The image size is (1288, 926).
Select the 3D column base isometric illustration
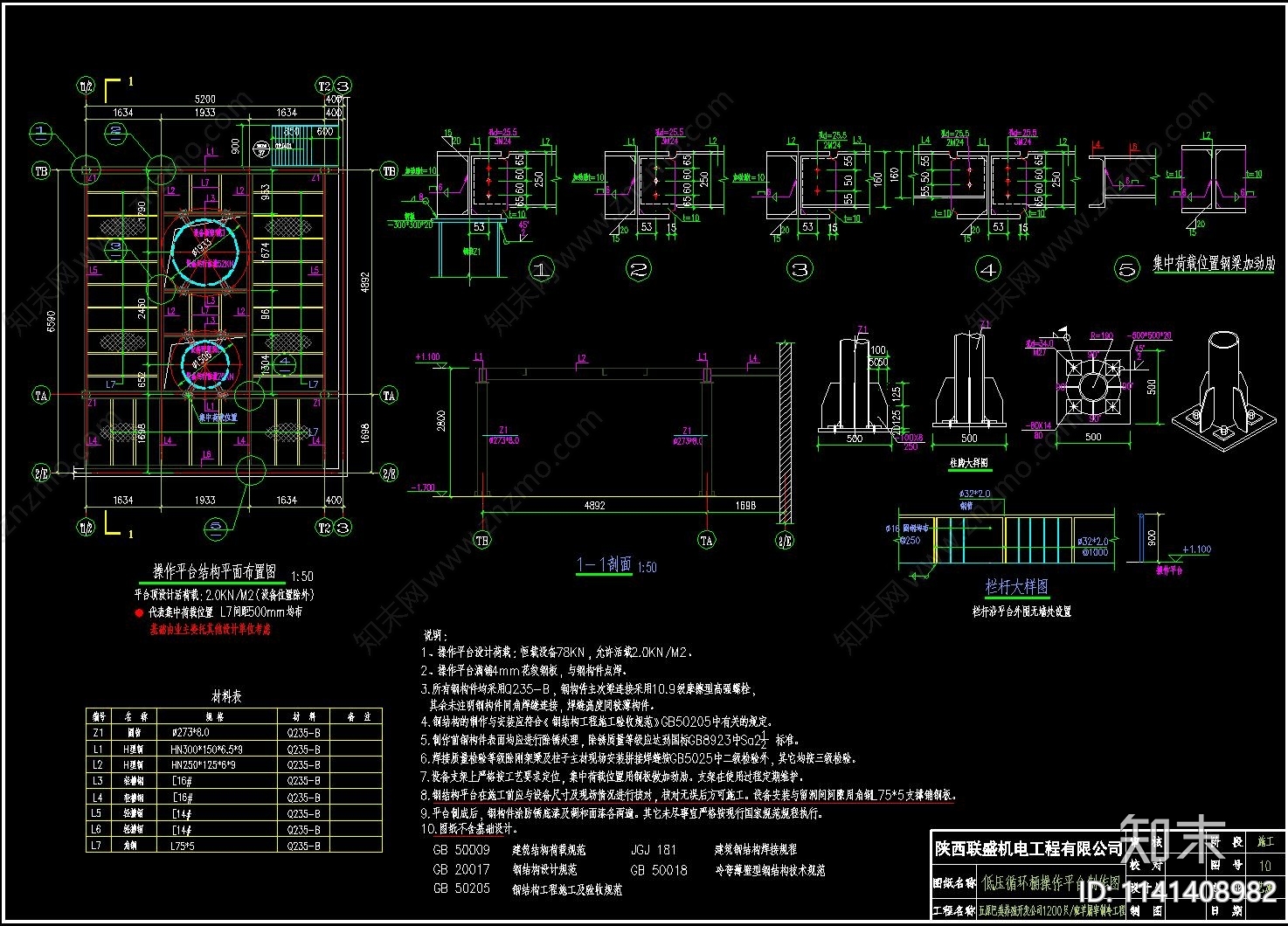click(x=1221, y=390)
